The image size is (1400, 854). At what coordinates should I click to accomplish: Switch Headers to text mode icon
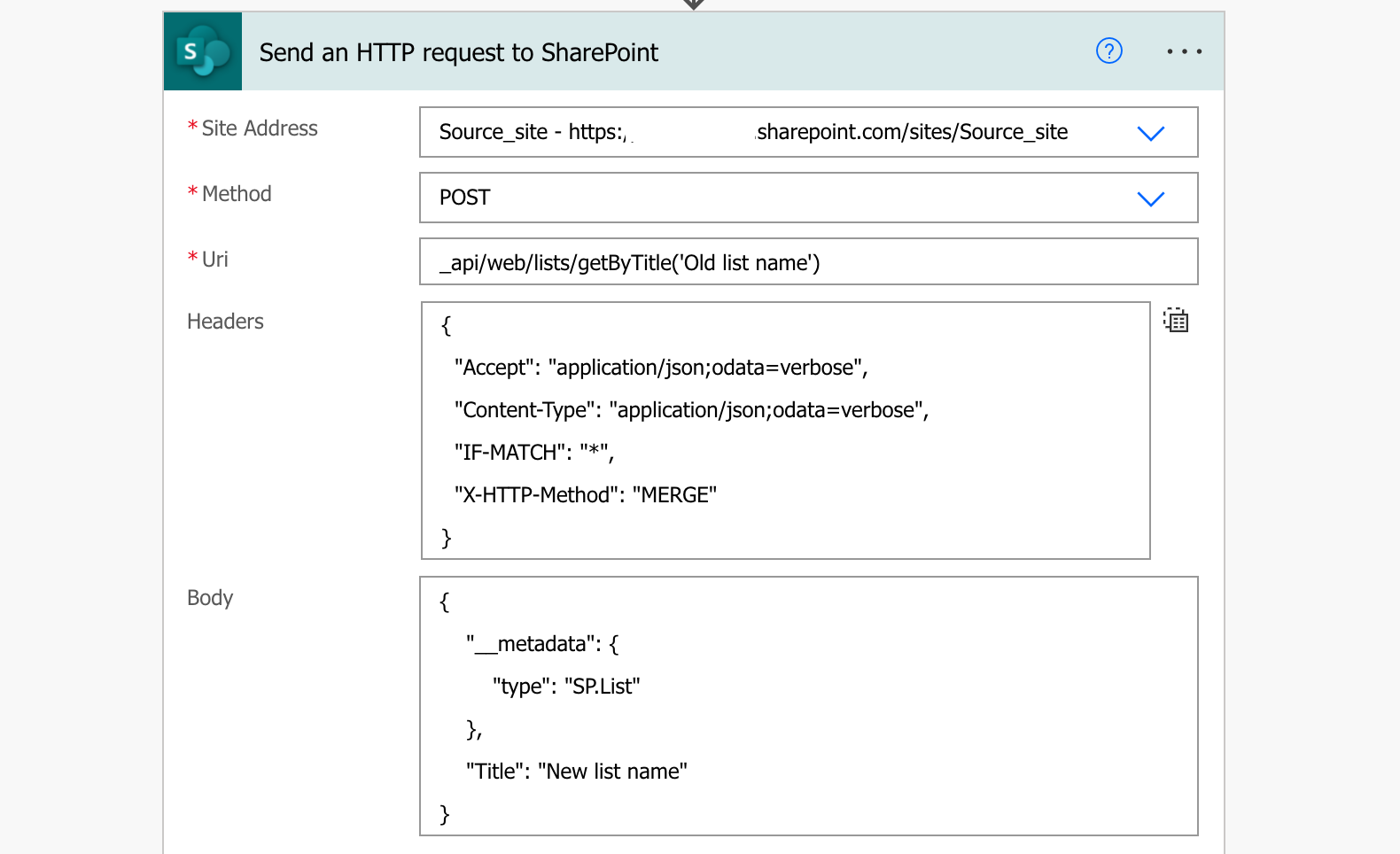pyautogui.click(x=1176, y=320)
